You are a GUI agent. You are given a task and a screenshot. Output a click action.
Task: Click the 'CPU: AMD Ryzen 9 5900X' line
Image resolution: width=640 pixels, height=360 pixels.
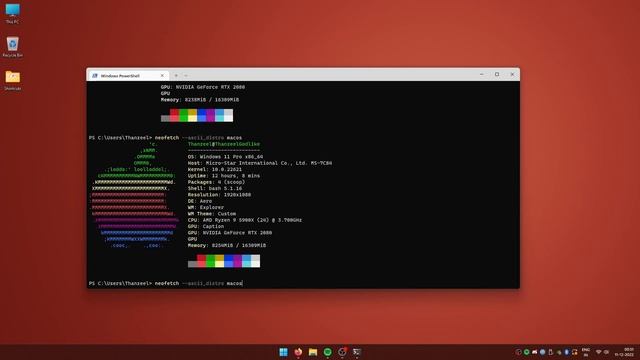click(x=245, y=220)
